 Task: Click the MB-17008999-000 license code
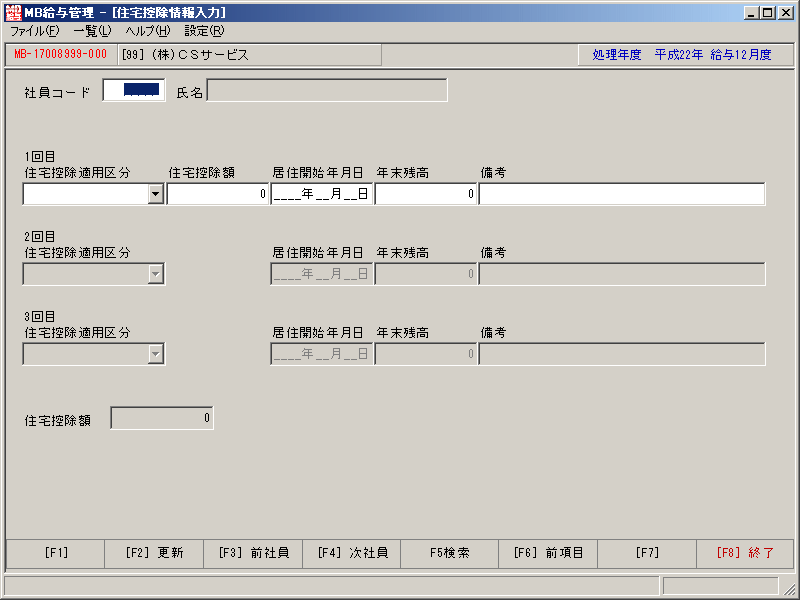click(61, 55)
